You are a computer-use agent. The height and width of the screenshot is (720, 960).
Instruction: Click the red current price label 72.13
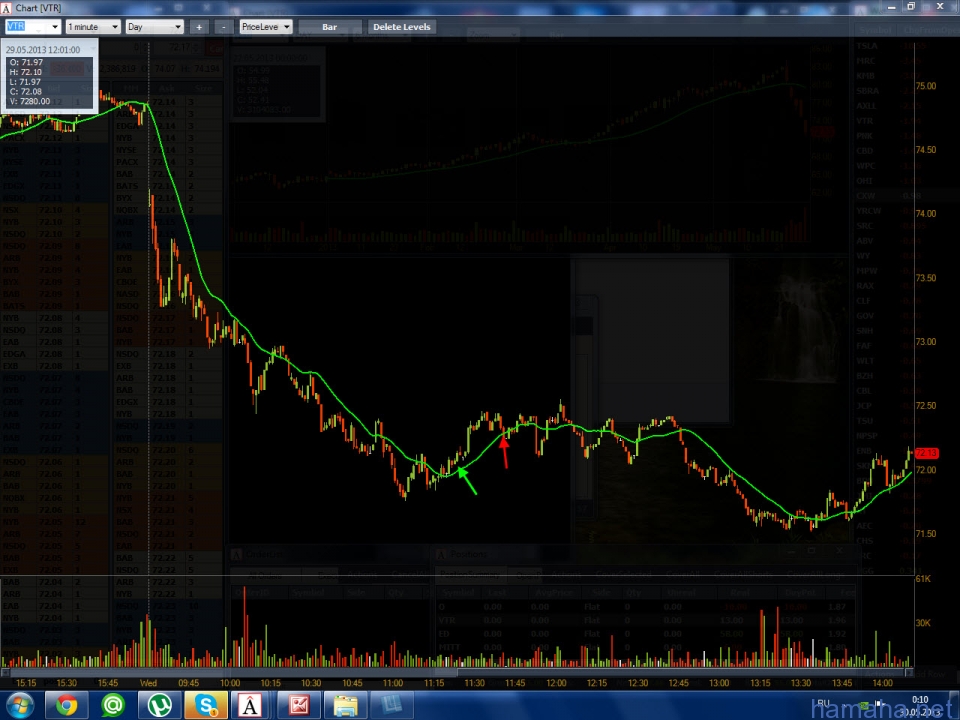(926, 454)
